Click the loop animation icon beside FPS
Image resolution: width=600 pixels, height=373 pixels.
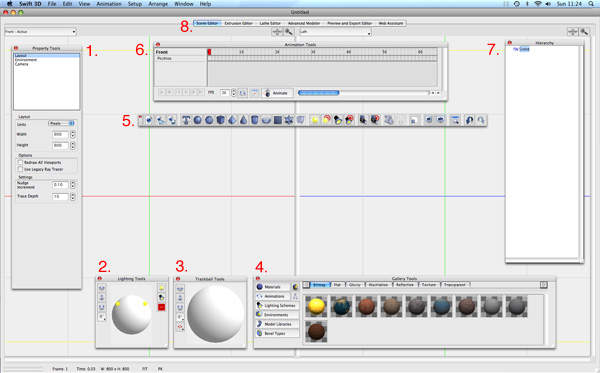tap(243, 93)
